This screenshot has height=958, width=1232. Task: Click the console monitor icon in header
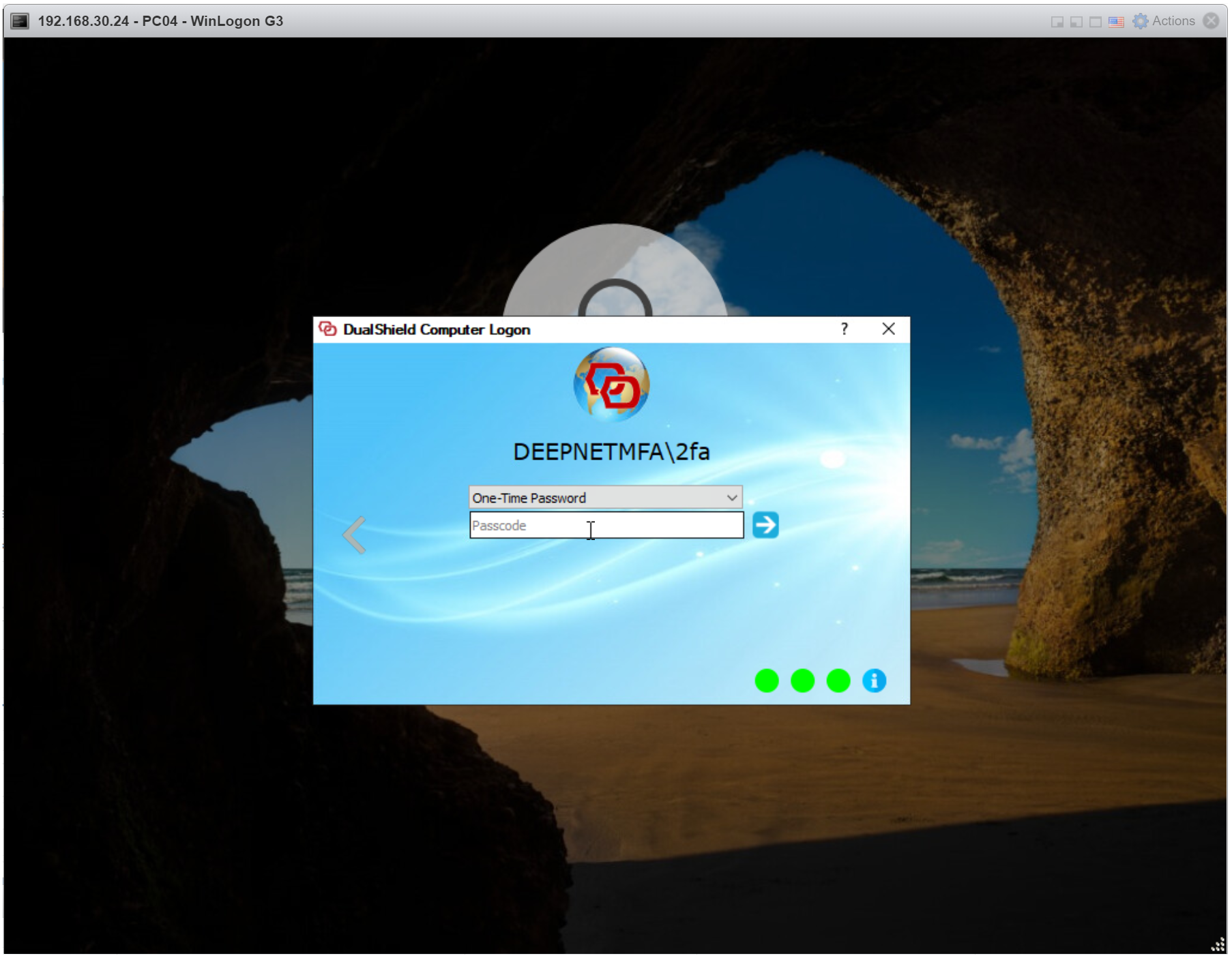click(x=20, y=21)
